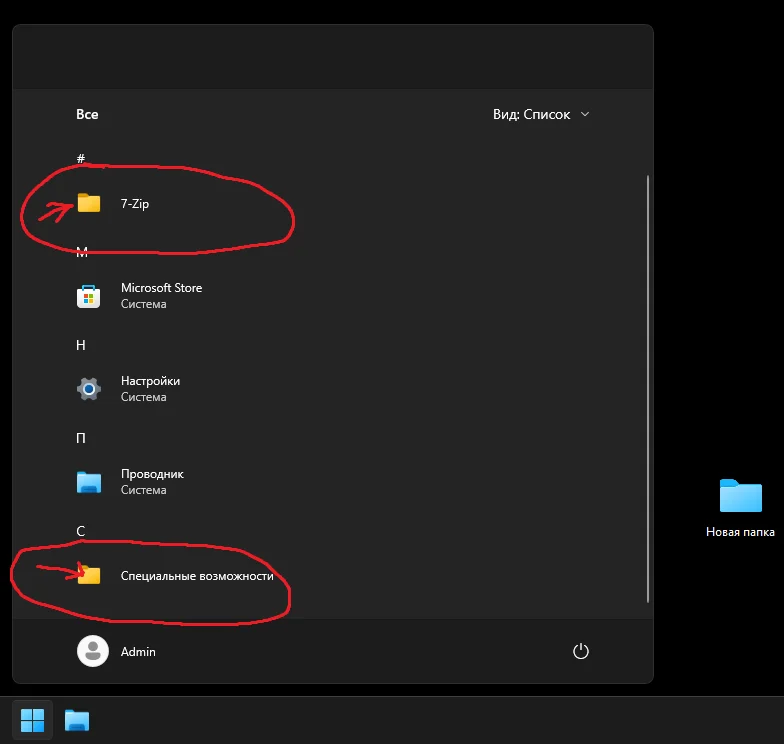Click the # section letter header
The height and width of the screenshot is (744, 784).
coord(81,158)
